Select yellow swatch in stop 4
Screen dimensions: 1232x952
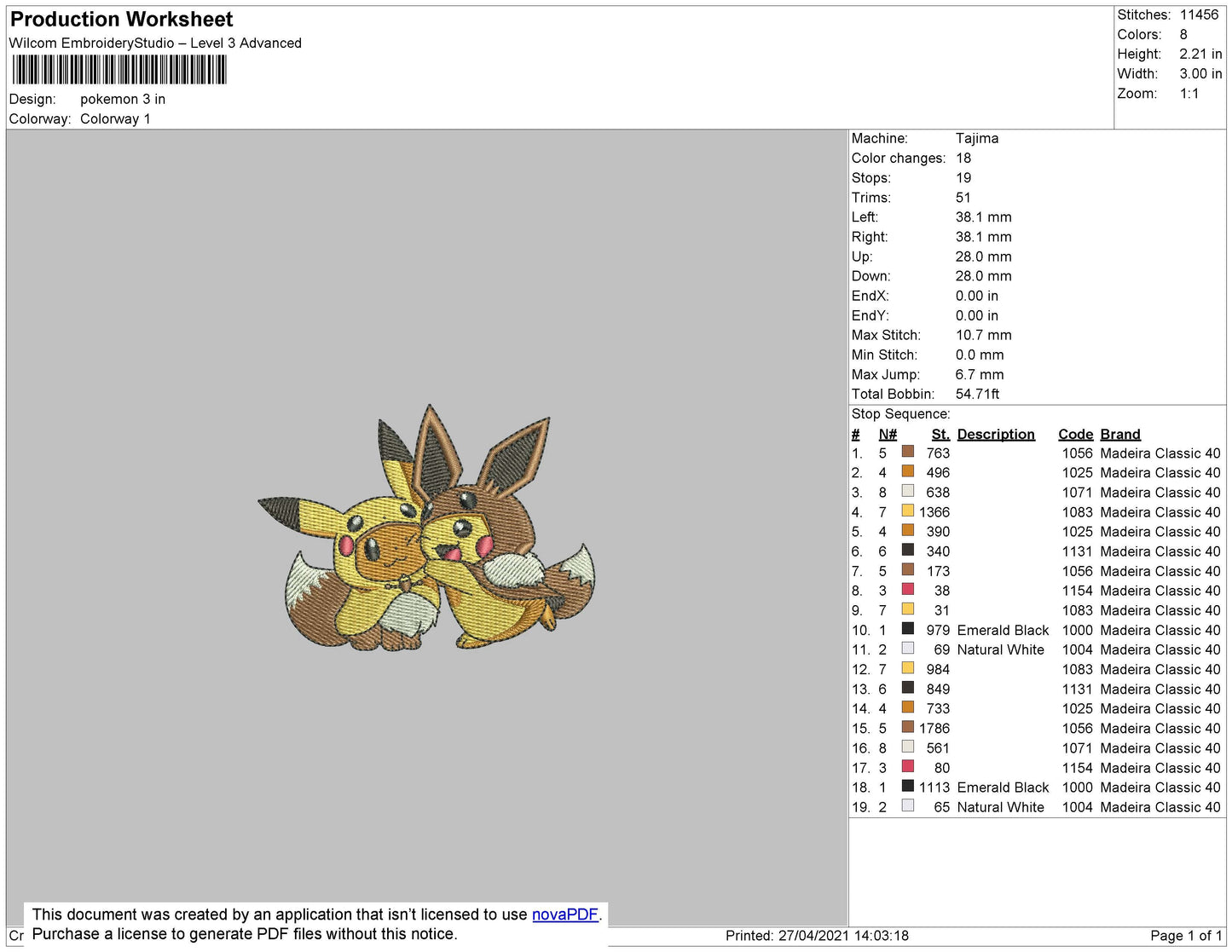(x=908, y=511)
